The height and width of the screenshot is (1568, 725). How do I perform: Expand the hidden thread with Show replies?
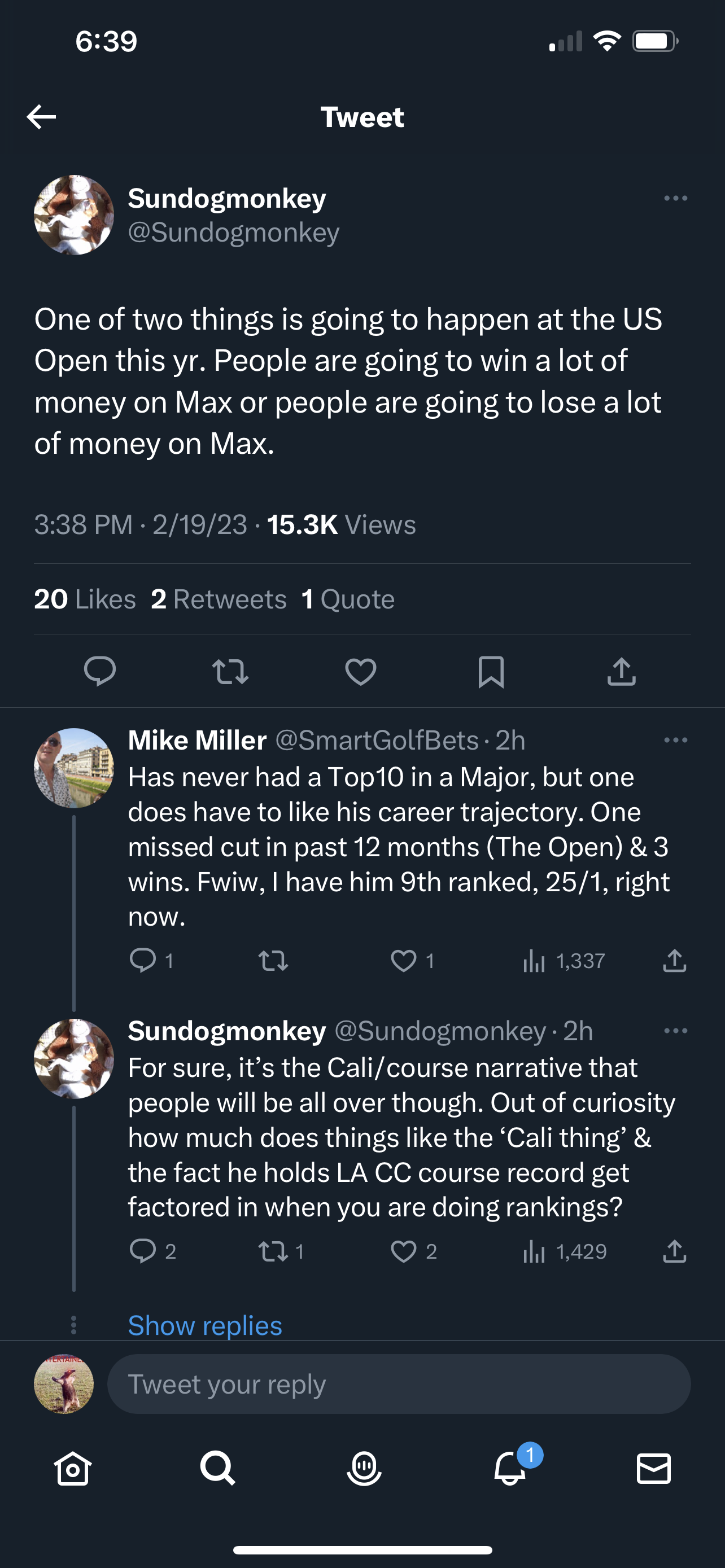204,1325
